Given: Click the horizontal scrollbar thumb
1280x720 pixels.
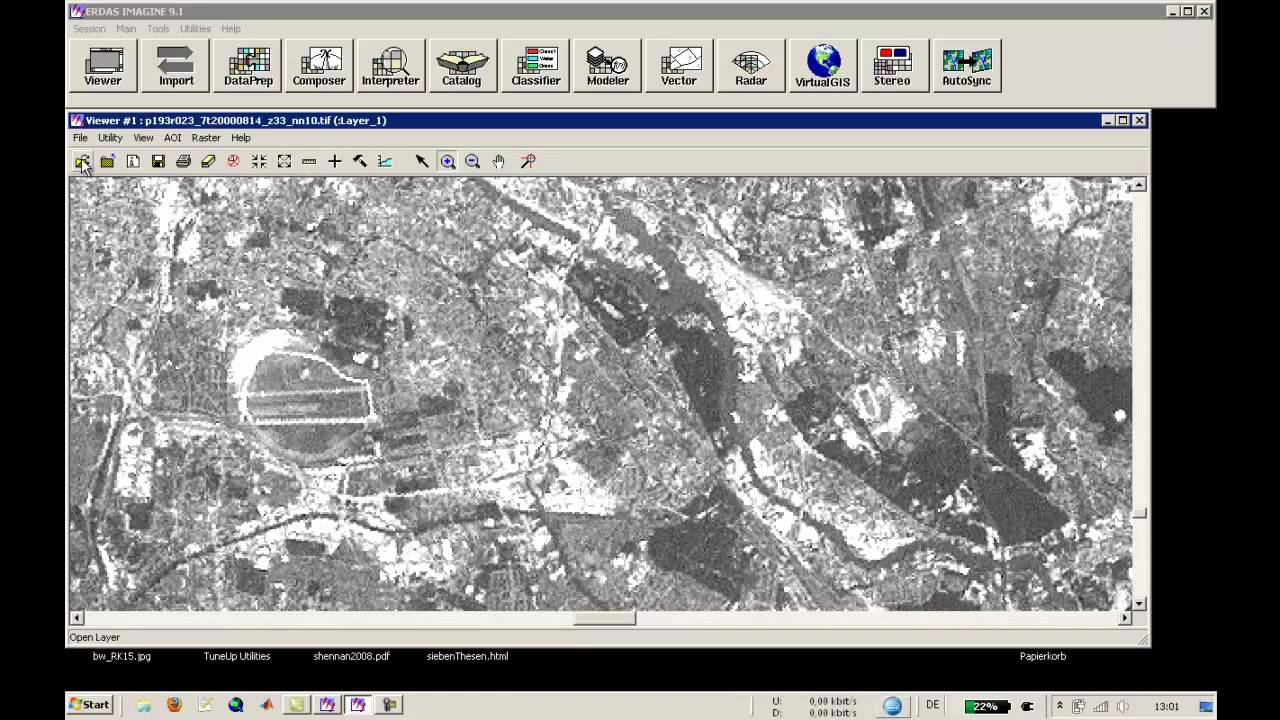Looking at the screenshot, I should coord(604,618).
